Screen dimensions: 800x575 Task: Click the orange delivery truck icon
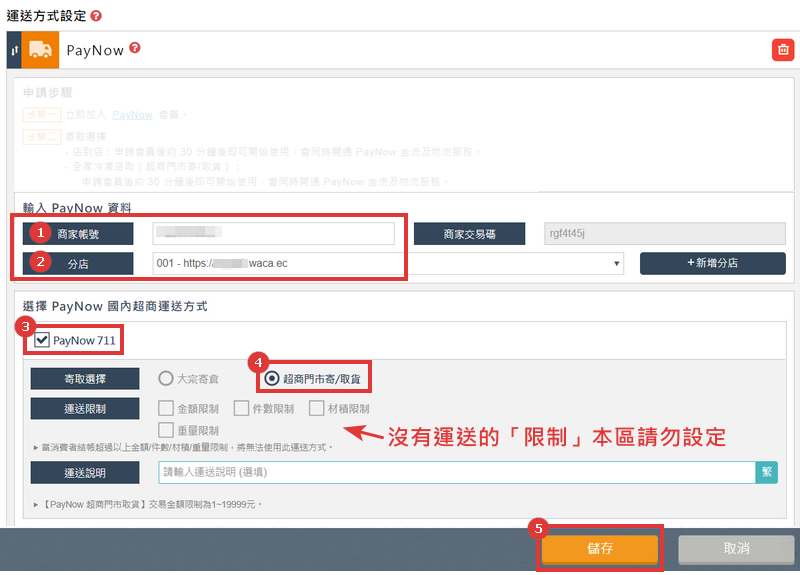[40, 50]
